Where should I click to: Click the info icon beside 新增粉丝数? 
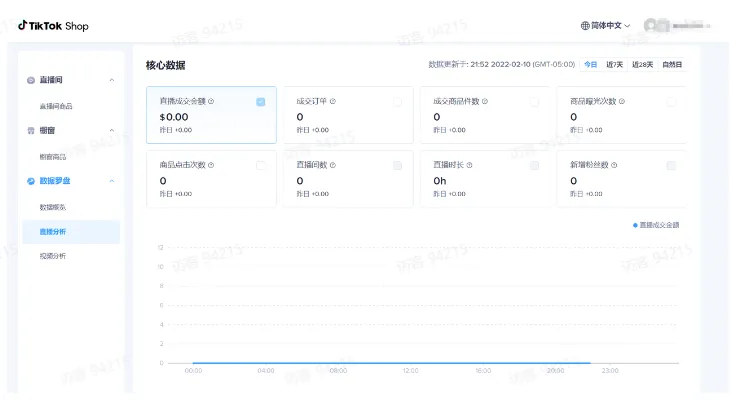click(614, 165)
